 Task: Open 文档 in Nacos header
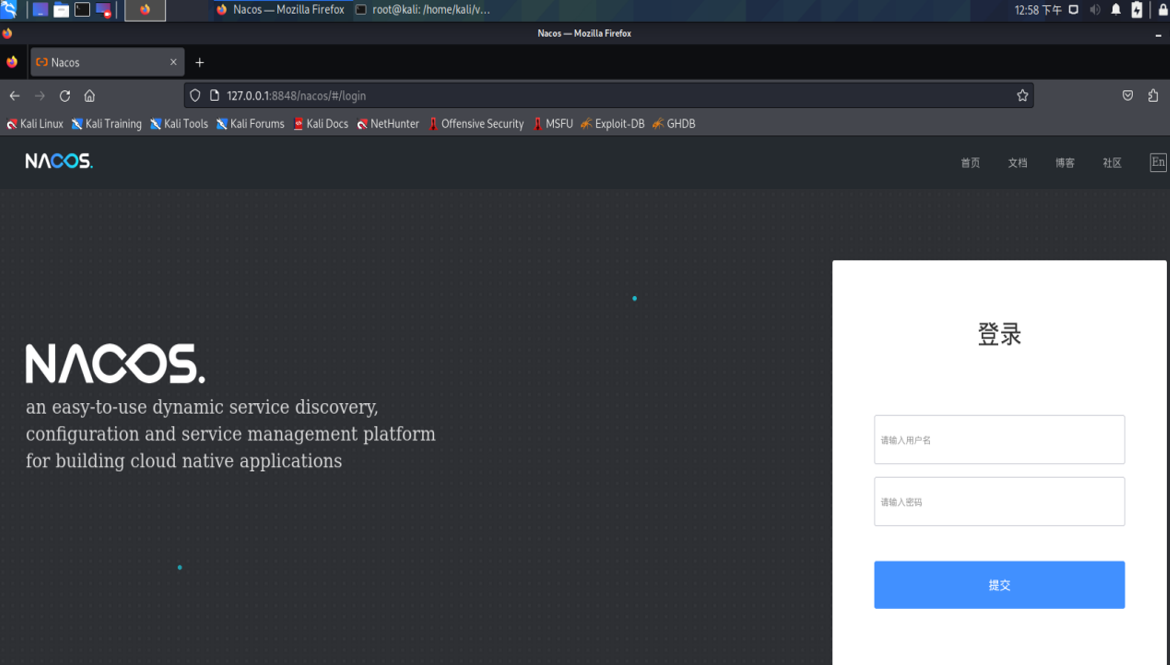click(x=1018, y=163)
